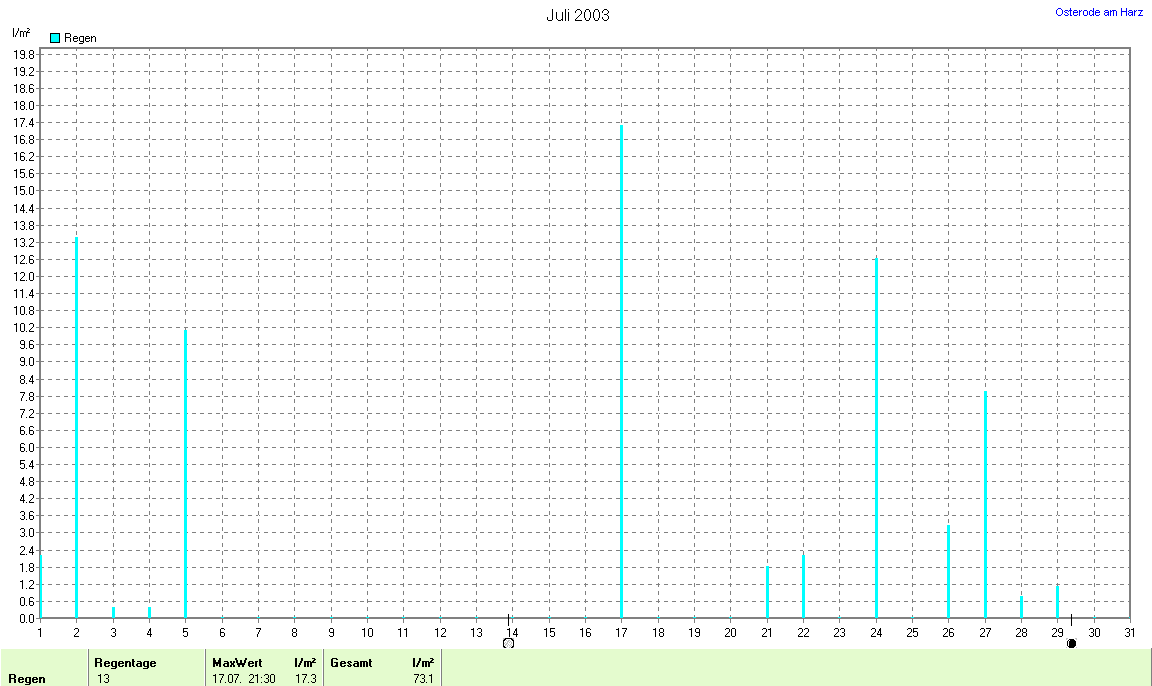
Task: Click the Gesamt total 73.1 value
Action: [423, 679]
